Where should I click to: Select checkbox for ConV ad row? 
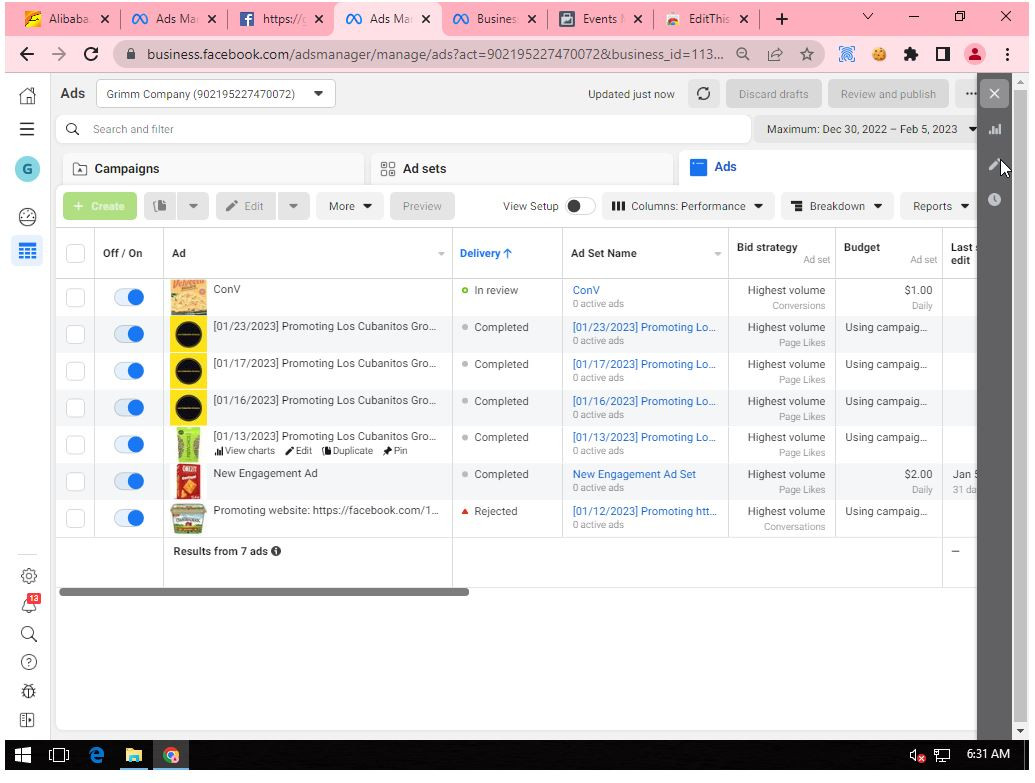(x=75, y=297)
